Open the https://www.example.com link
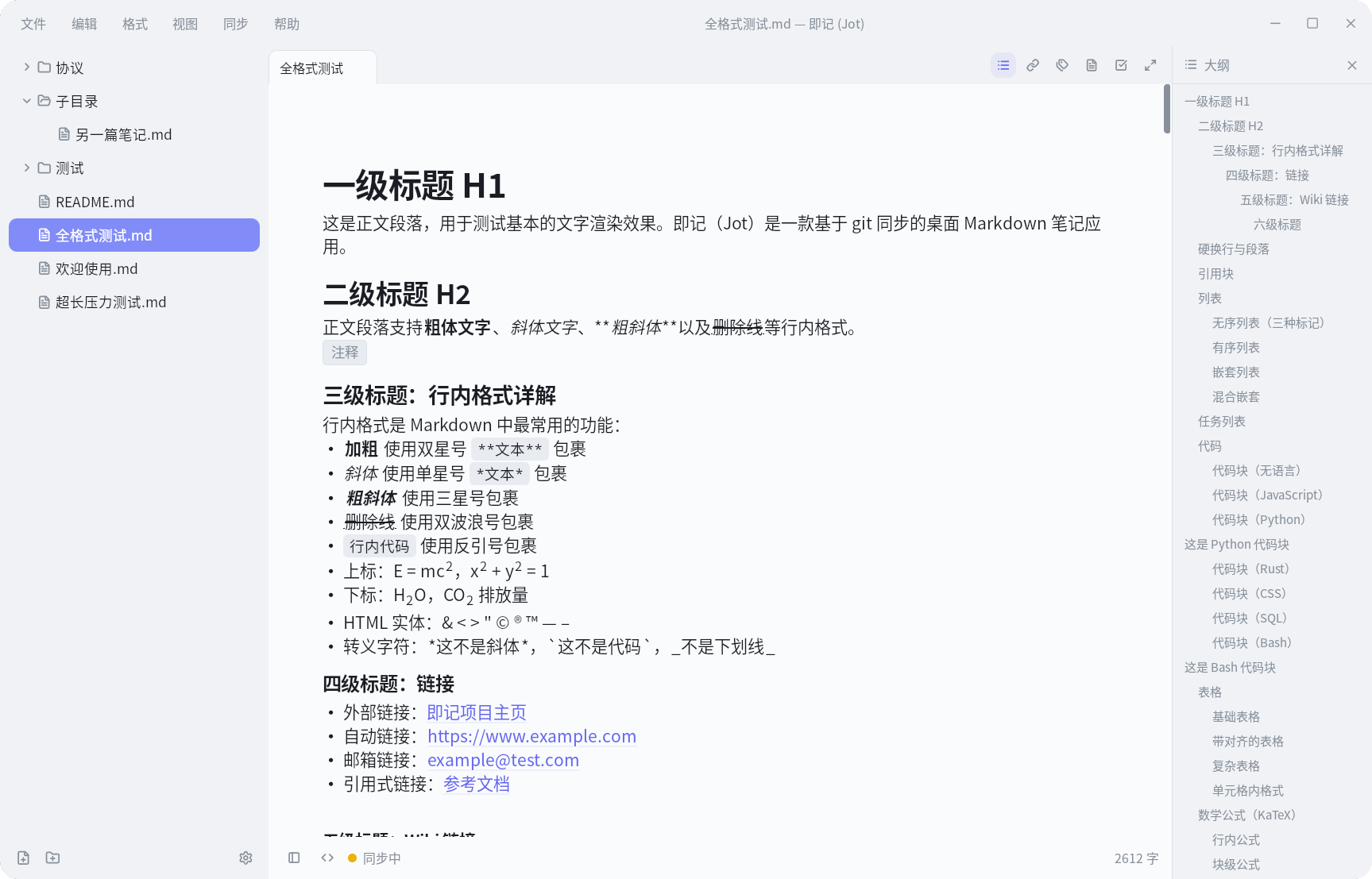Viewport: 1372px width, 879px height. (x=531, y=736)
